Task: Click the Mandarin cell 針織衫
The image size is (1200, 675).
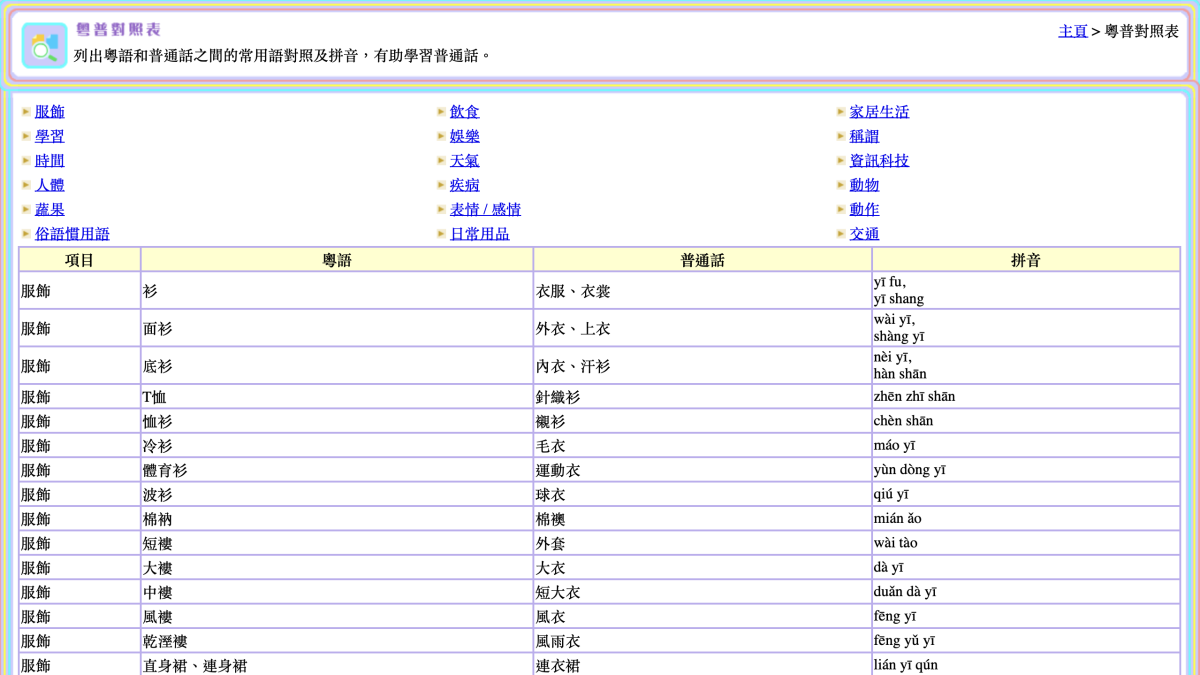Action: click(x=703, y=397)
